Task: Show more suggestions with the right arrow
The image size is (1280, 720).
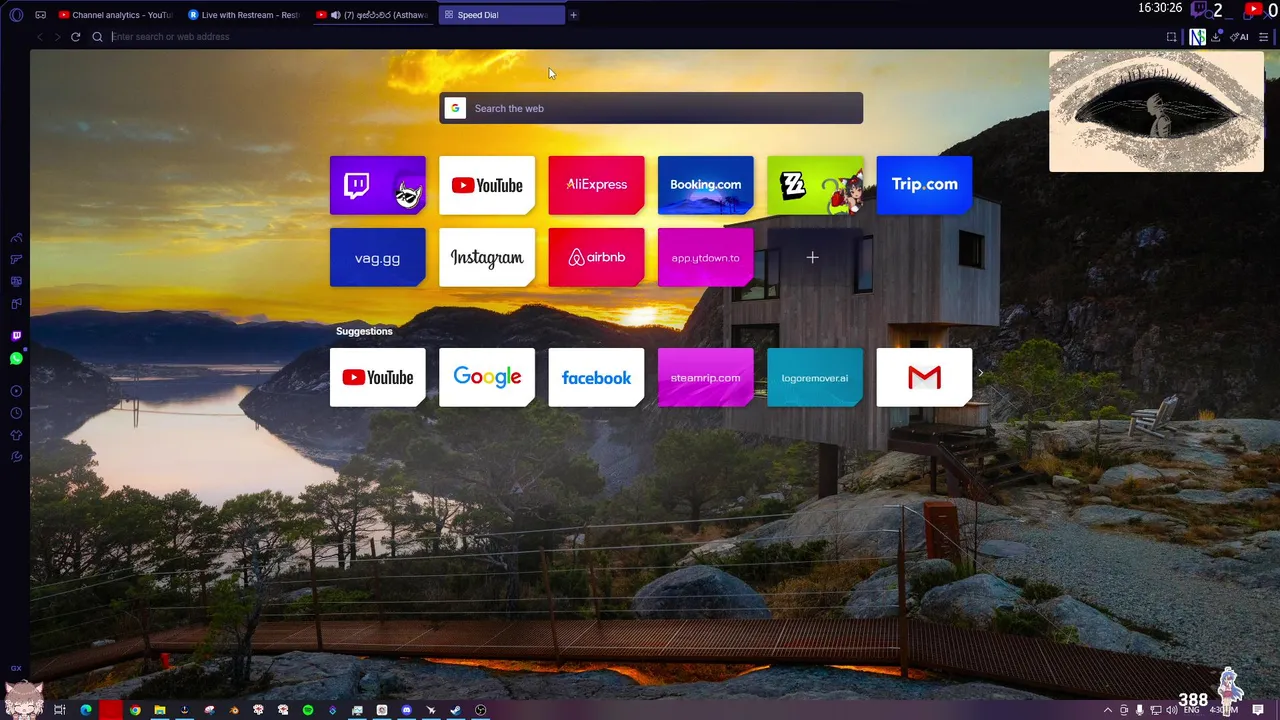Action: tap(980, 373)
